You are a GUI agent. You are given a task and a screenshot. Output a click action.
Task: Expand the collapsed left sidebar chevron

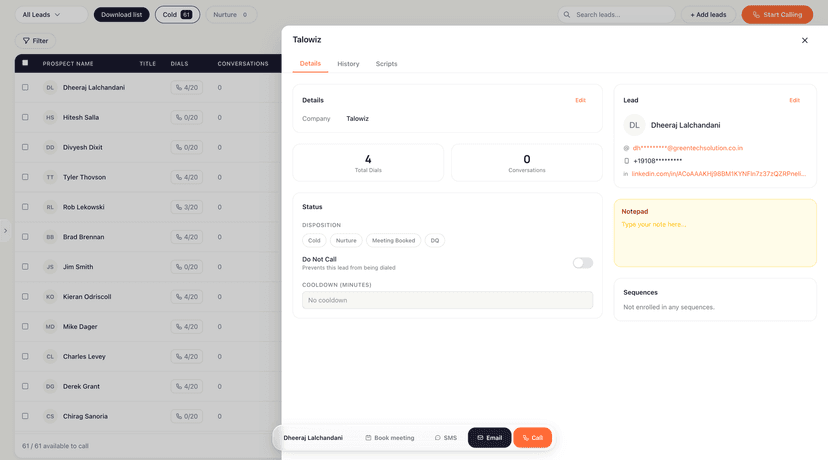pos(5,230)
